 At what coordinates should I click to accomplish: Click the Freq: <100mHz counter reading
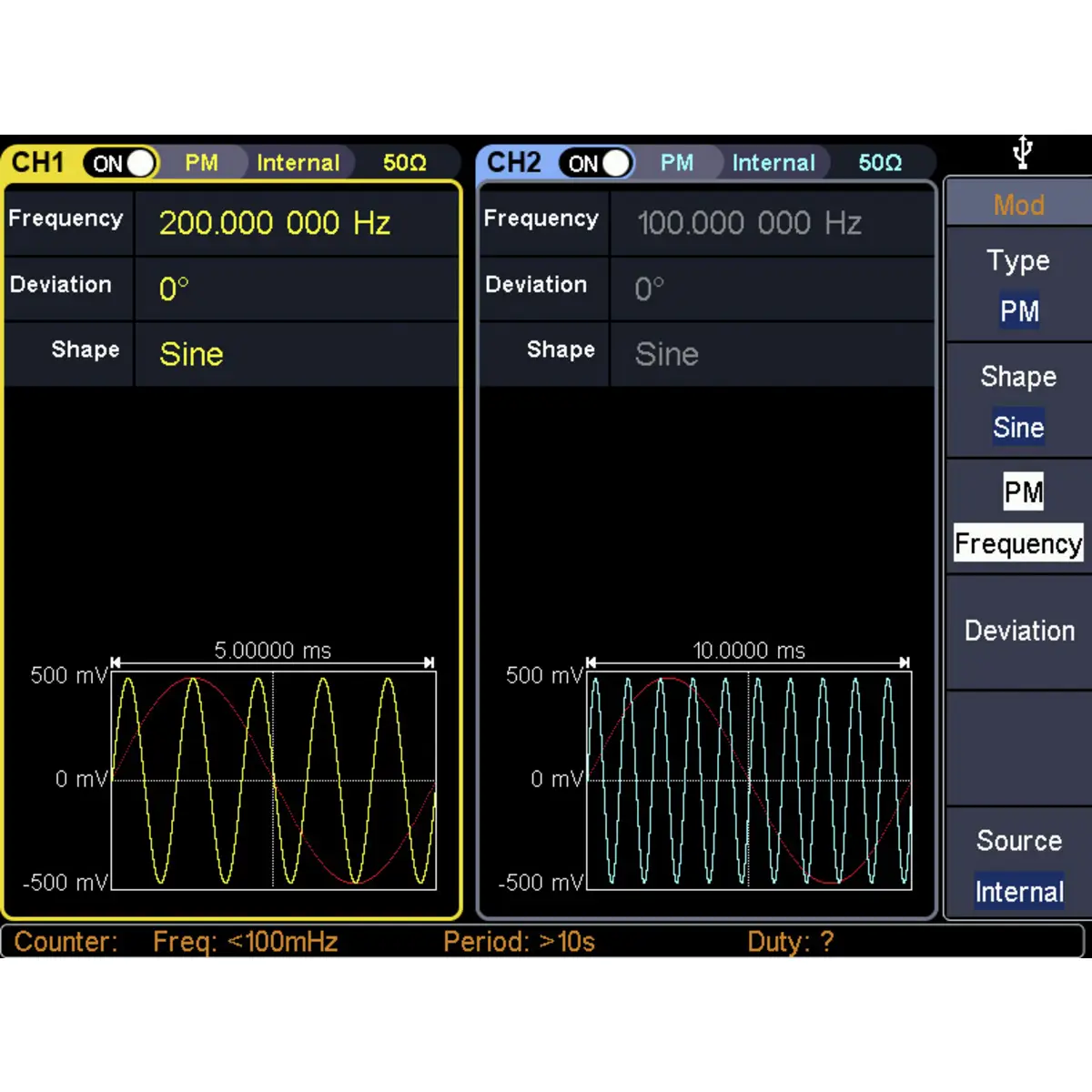pos(245,942)
